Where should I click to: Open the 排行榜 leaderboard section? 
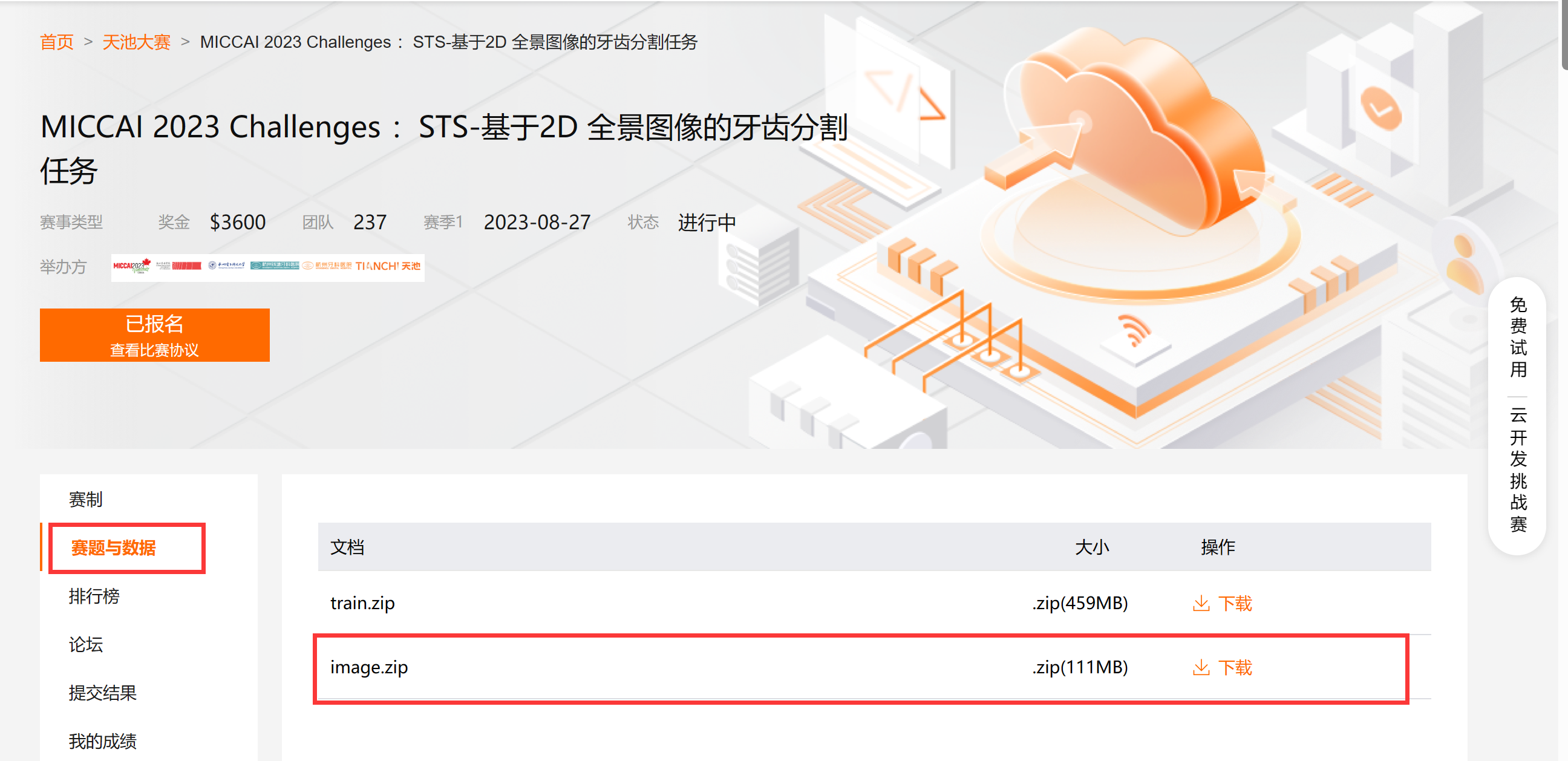(94, 596)
